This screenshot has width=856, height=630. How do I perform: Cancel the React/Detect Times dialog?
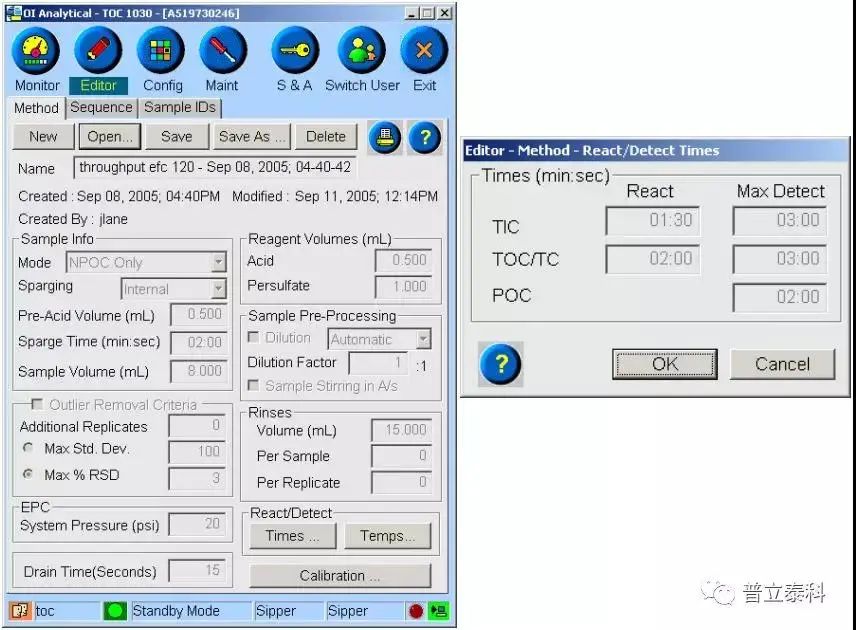coord(782,364)
